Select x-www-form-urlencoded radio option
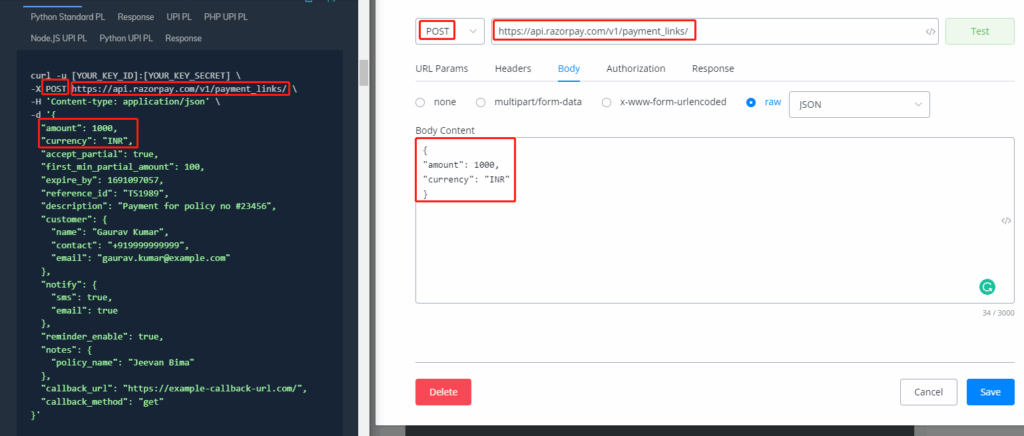The height and width of the screenshot is (436, 1024). coord(606,102)
